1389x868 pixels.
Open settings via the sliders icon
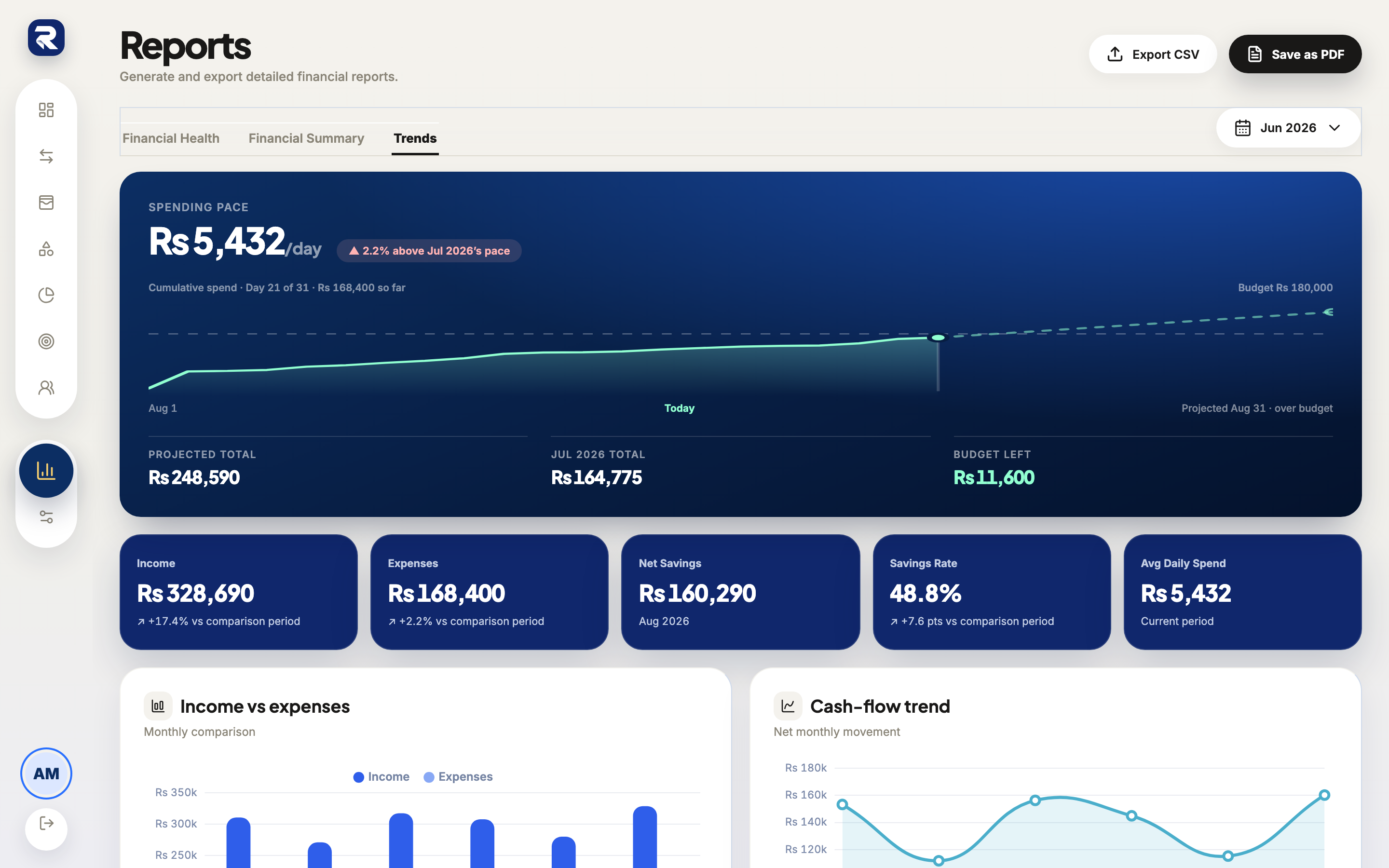point(46,517)
